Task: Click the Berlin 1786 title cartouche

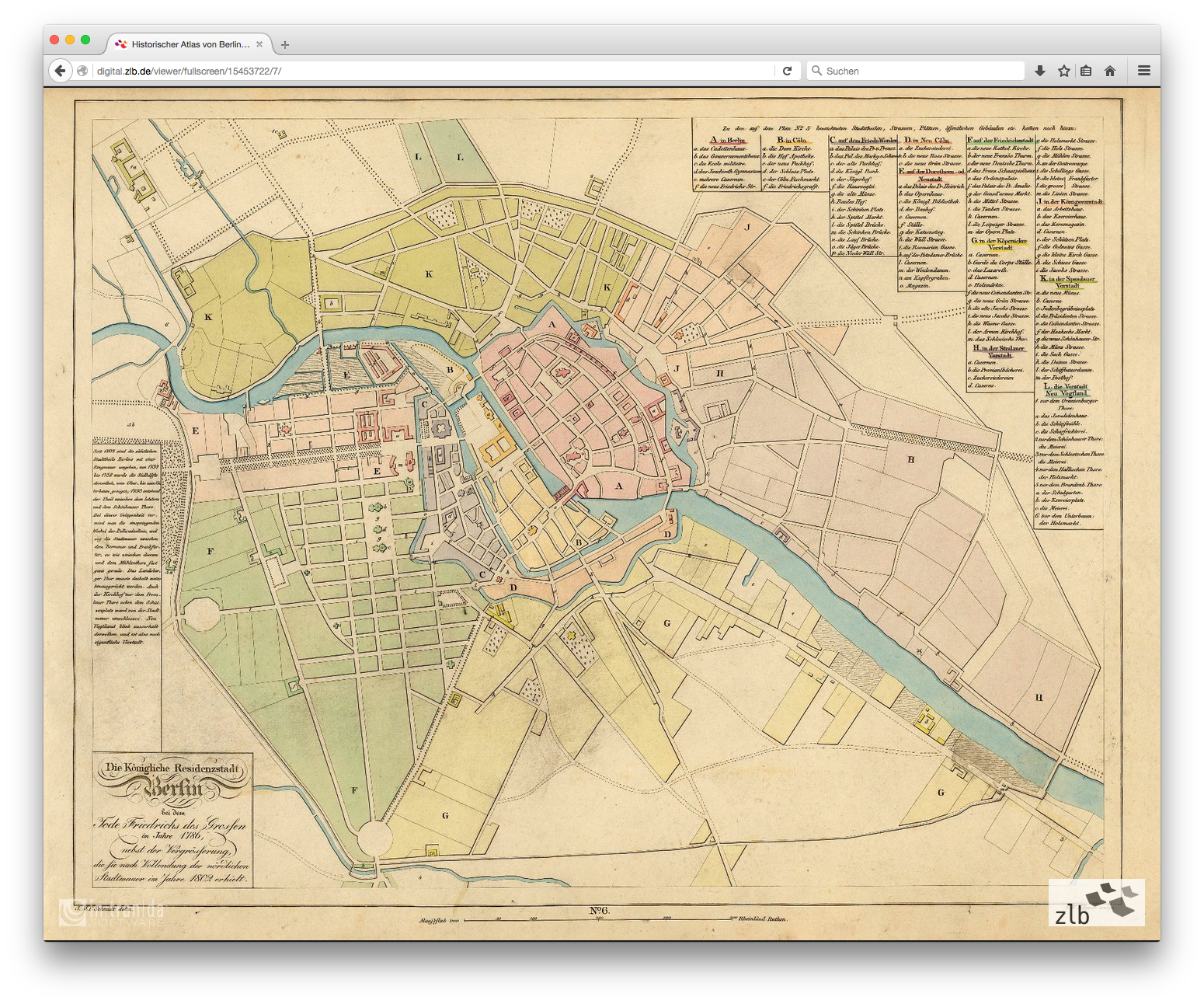Action: (172, 820)
